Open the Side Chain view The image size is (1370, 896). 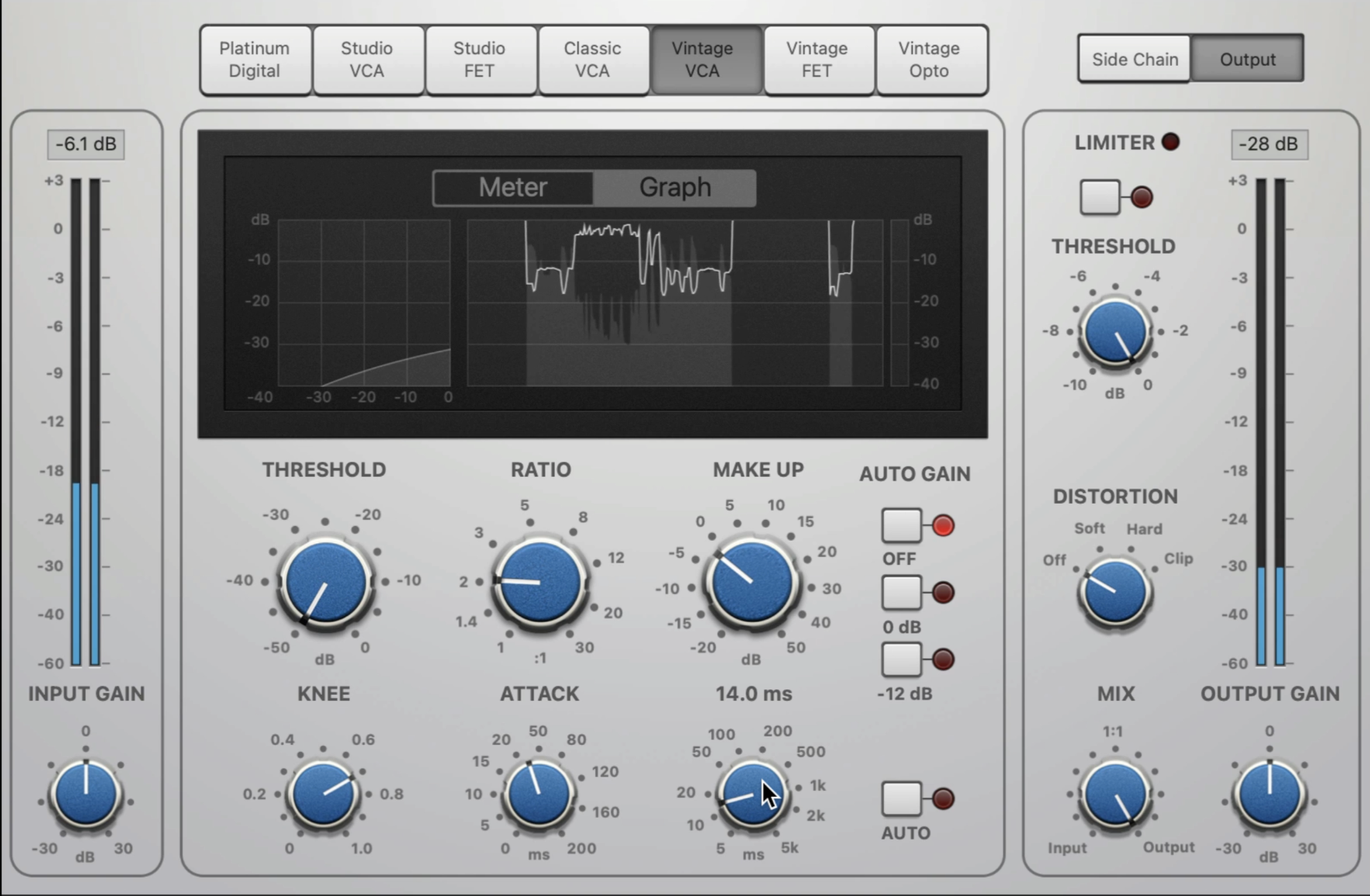(x=1135, y=59)
